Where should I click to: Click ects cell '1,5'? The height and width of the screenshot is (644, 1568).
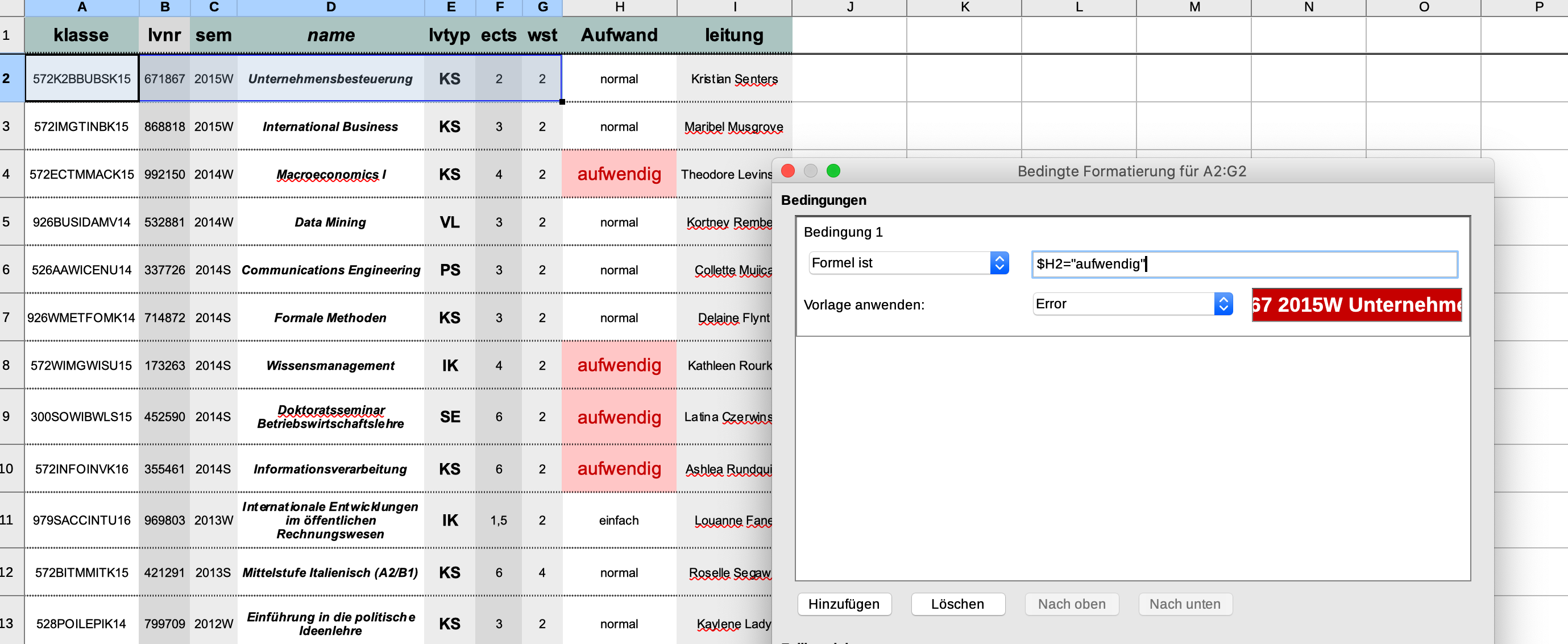(499, 521)
